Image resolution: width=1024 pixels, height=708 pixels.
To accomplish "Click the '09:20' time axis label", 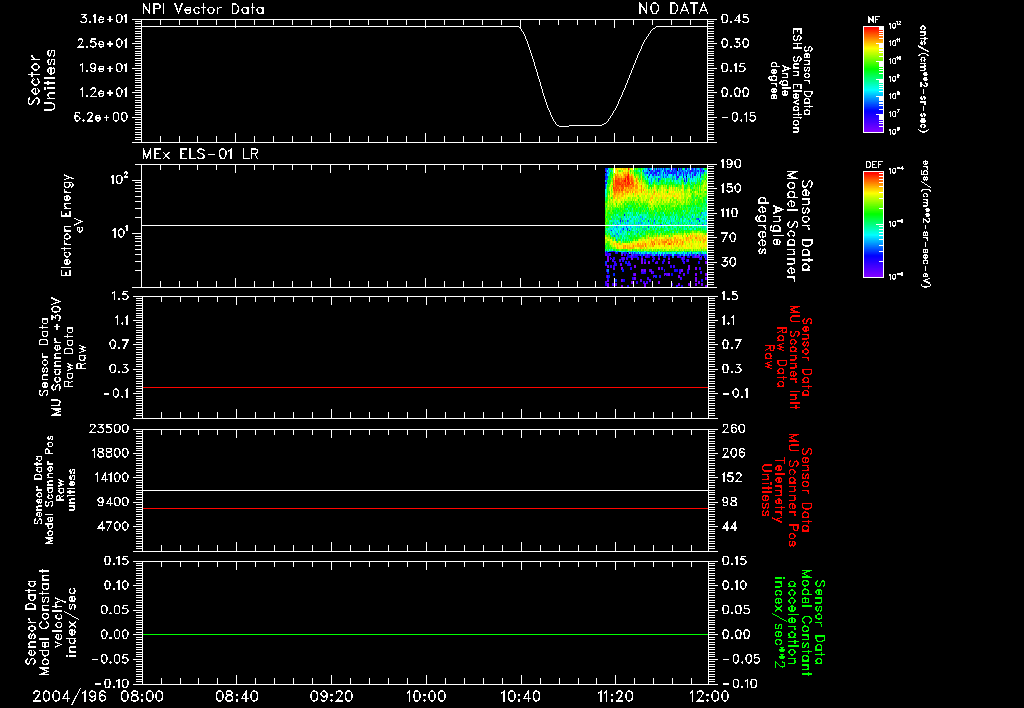I will pyautogui.click(x=331, y=696).
